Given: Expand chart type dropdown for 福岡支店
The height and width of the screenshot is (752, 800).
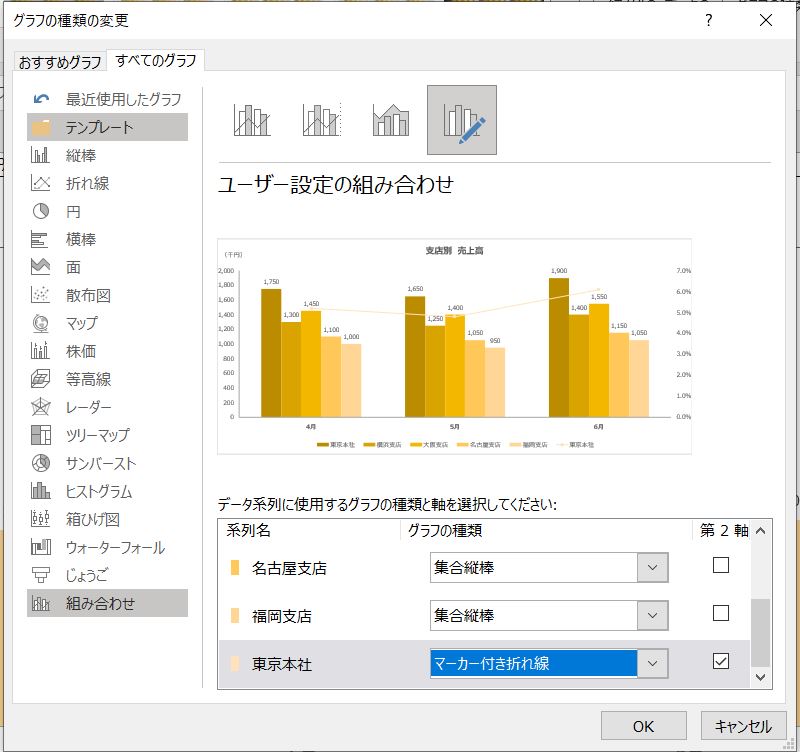Looking at the screenshot, I should [652, 615].
